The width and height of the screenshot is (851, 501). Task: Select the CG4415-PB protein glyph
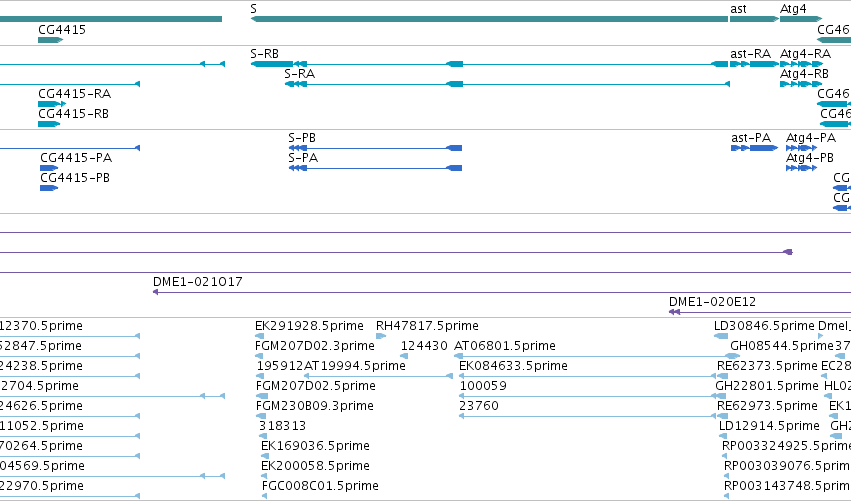49,188
